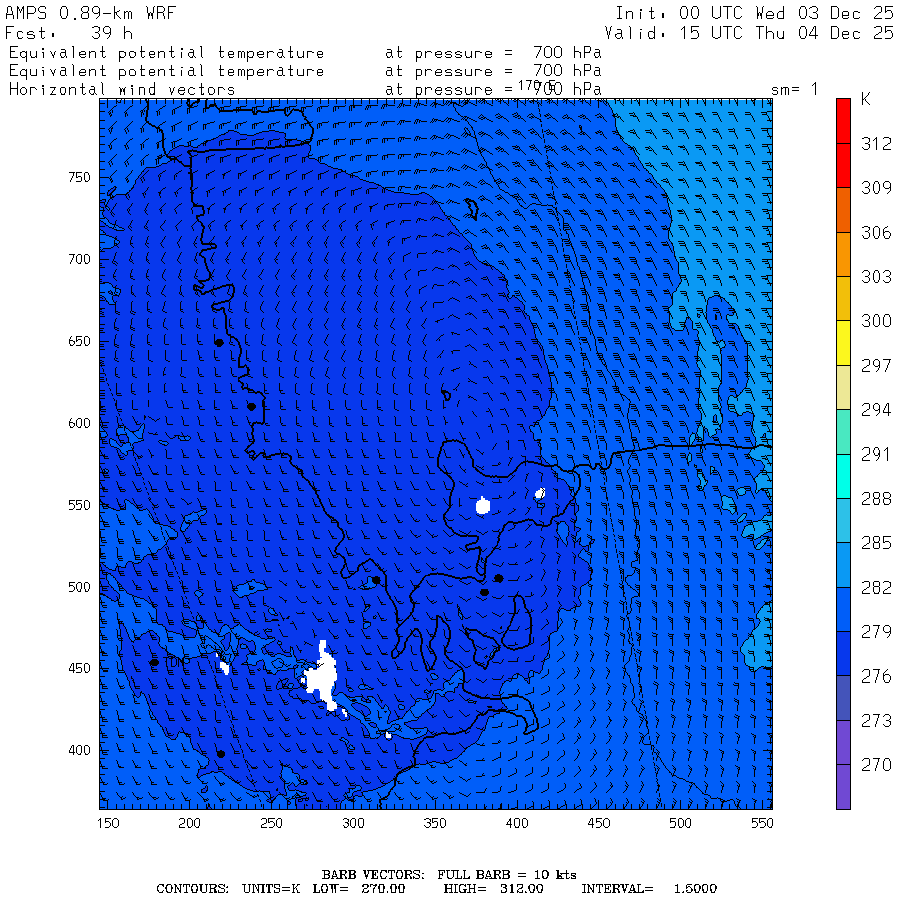900x900 pixels.
Task: Click the 'CONTOURS: UNITS=K' legend text
Action: click(228, 889)
